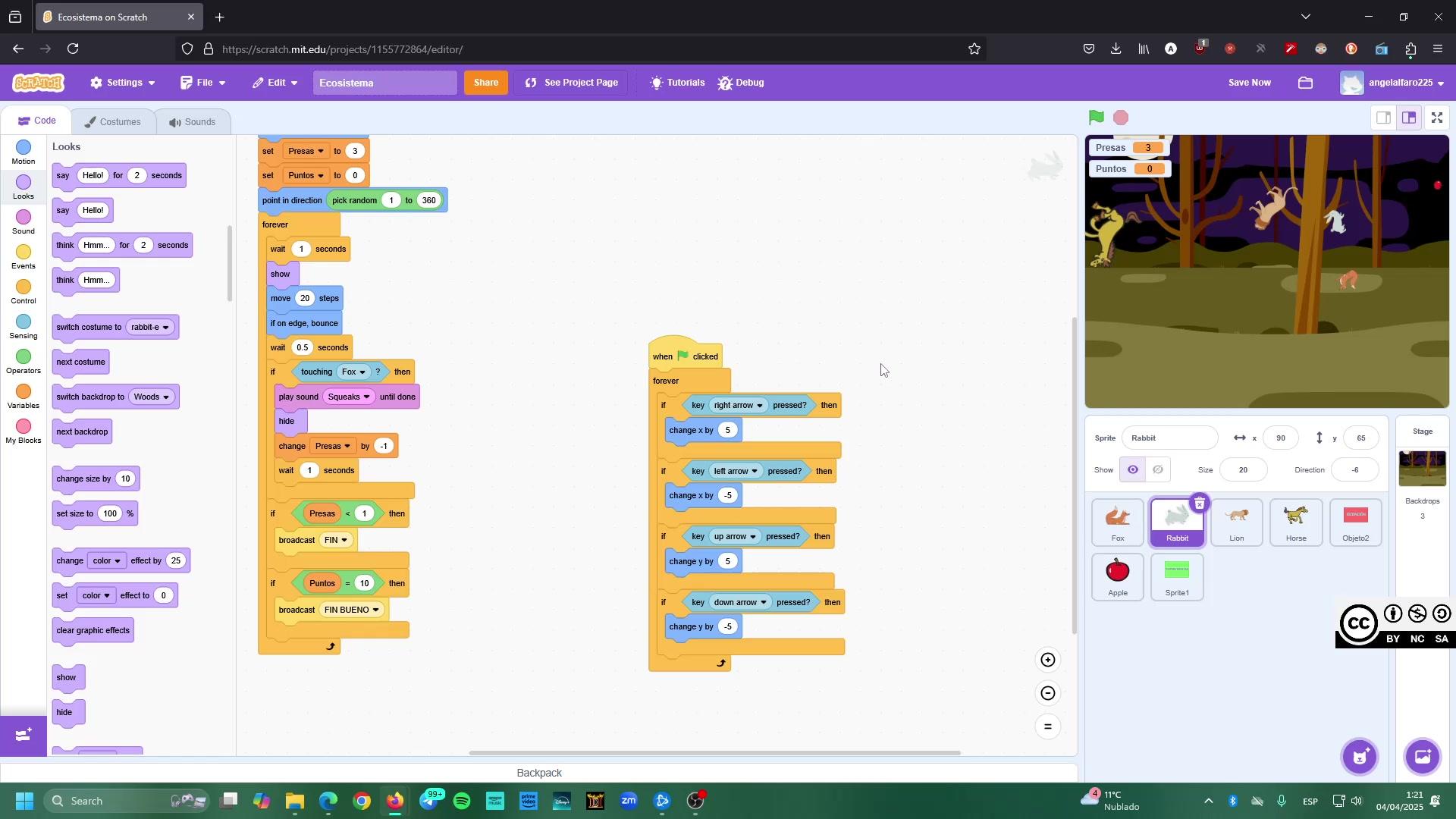The width and height of the screenshot is (1456, 819).
Task: Switch to small stage layout
Action: coord(1383,118)
